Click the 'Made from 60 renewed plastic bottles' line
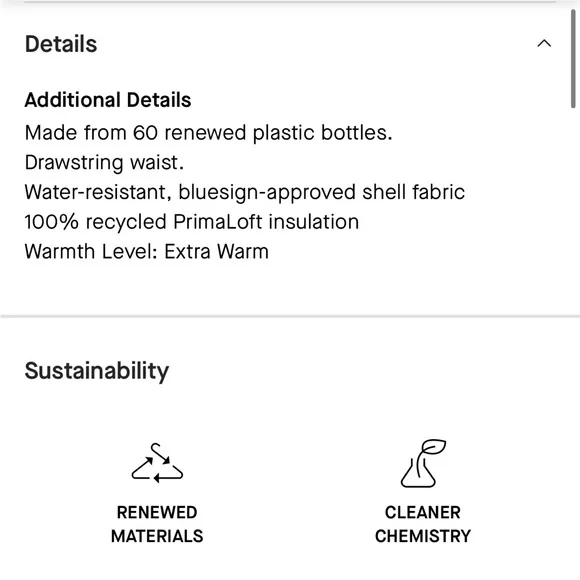The image size is (580, 580). [x=209, y=132]
